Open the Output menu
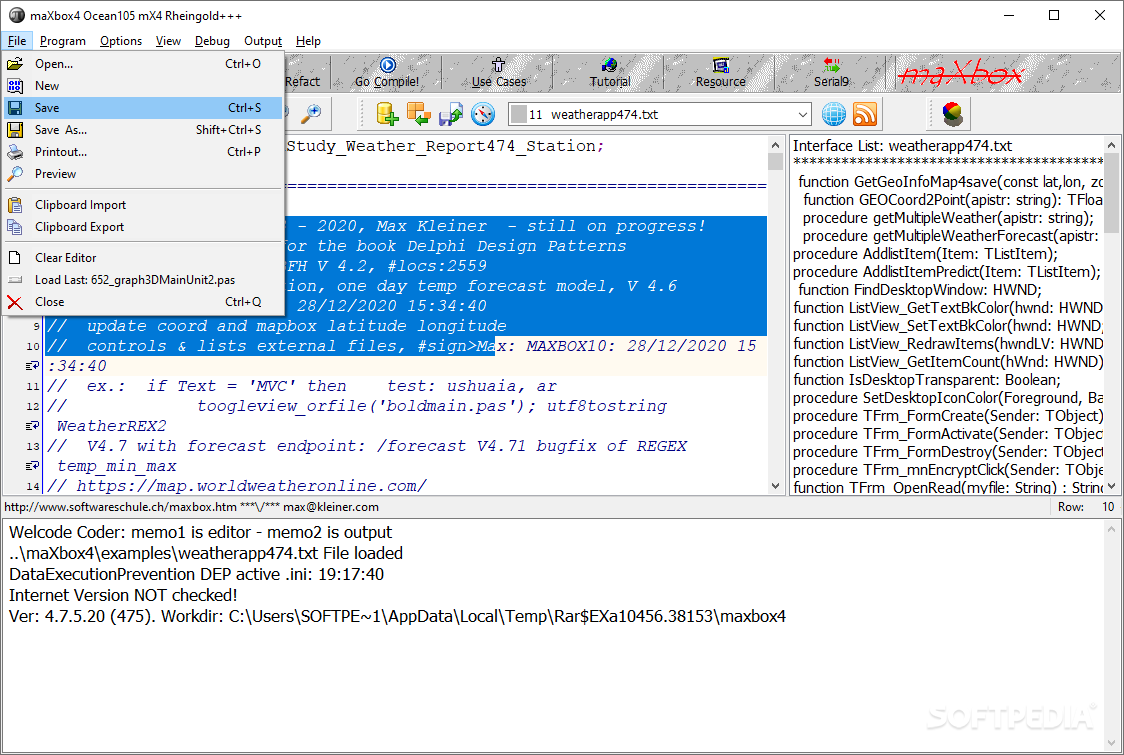The width and height of the screenshot is (1124, 755). 263,41
